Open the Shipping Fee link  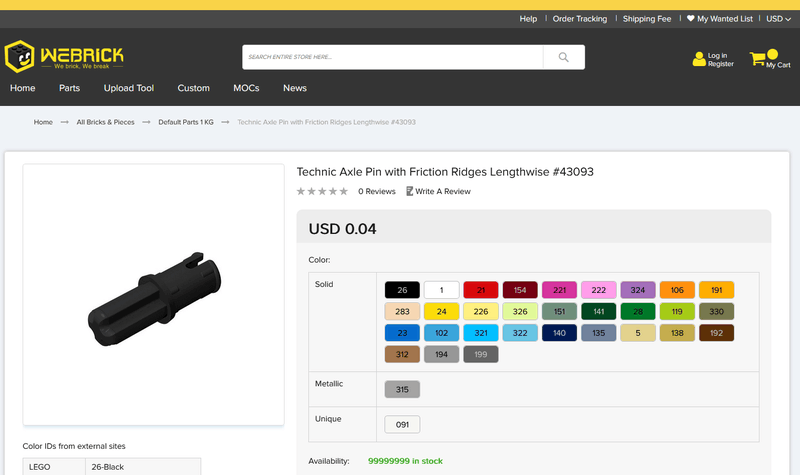647,19
